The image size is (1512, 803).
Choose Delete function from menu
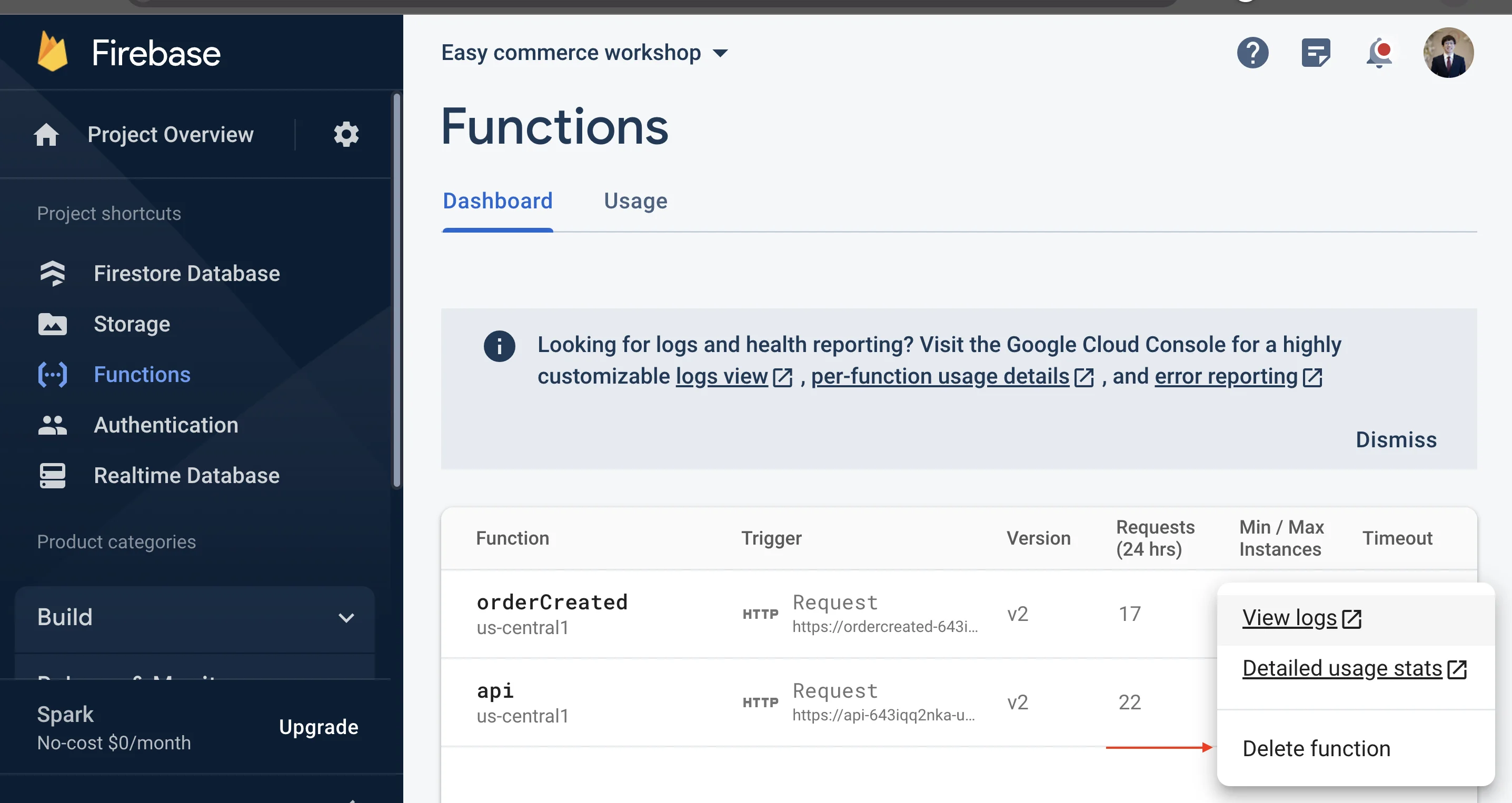click(x=1355, y=748)
